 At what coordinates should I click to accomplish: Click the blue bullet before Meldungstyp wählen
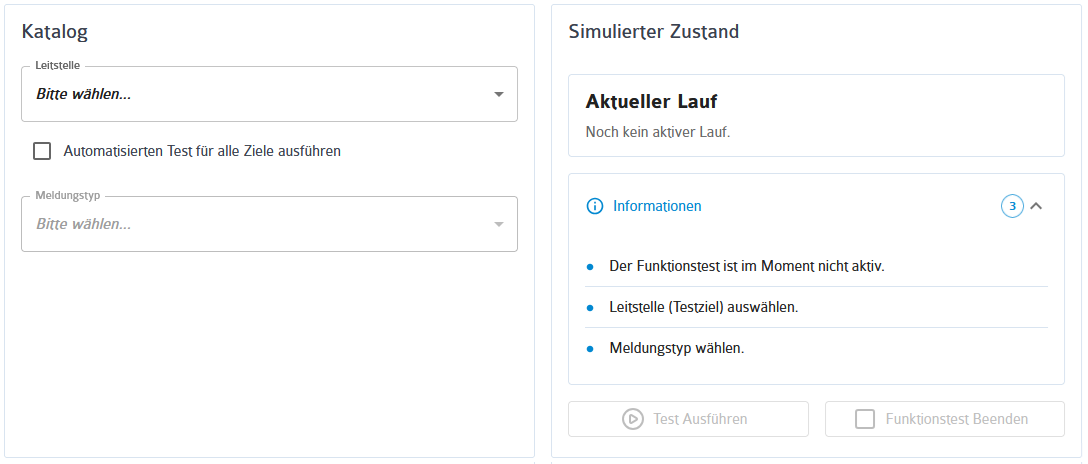tap(590, 349)
